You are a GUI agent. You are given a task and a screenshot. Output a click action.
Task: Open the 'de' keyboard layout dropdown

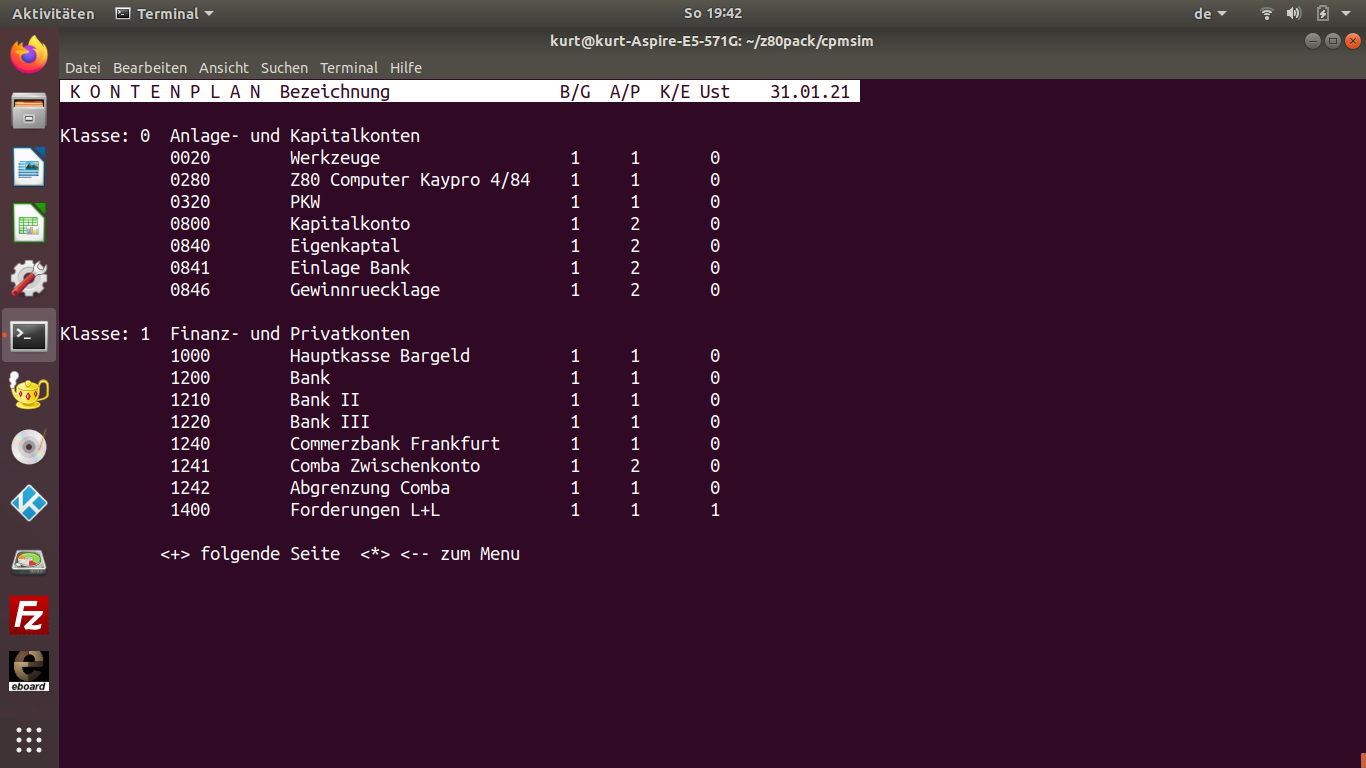coord(1210,13)
